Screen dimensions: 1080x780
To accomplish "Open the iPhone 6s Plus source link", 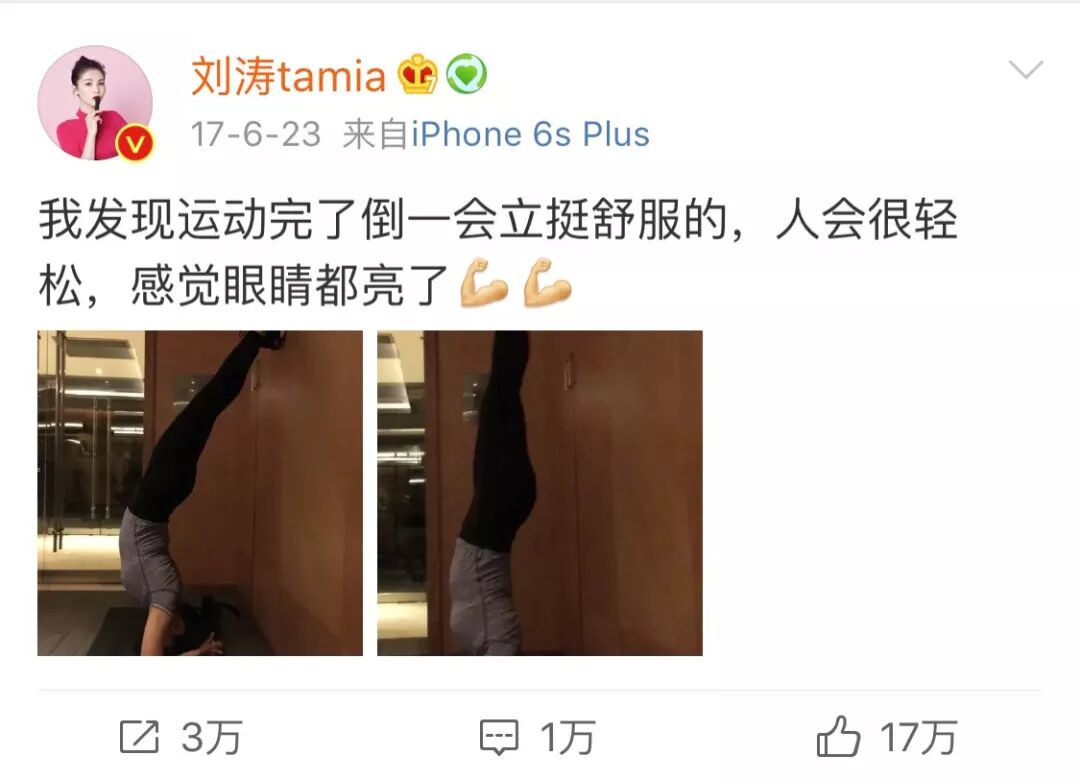I will click(530, 134).
